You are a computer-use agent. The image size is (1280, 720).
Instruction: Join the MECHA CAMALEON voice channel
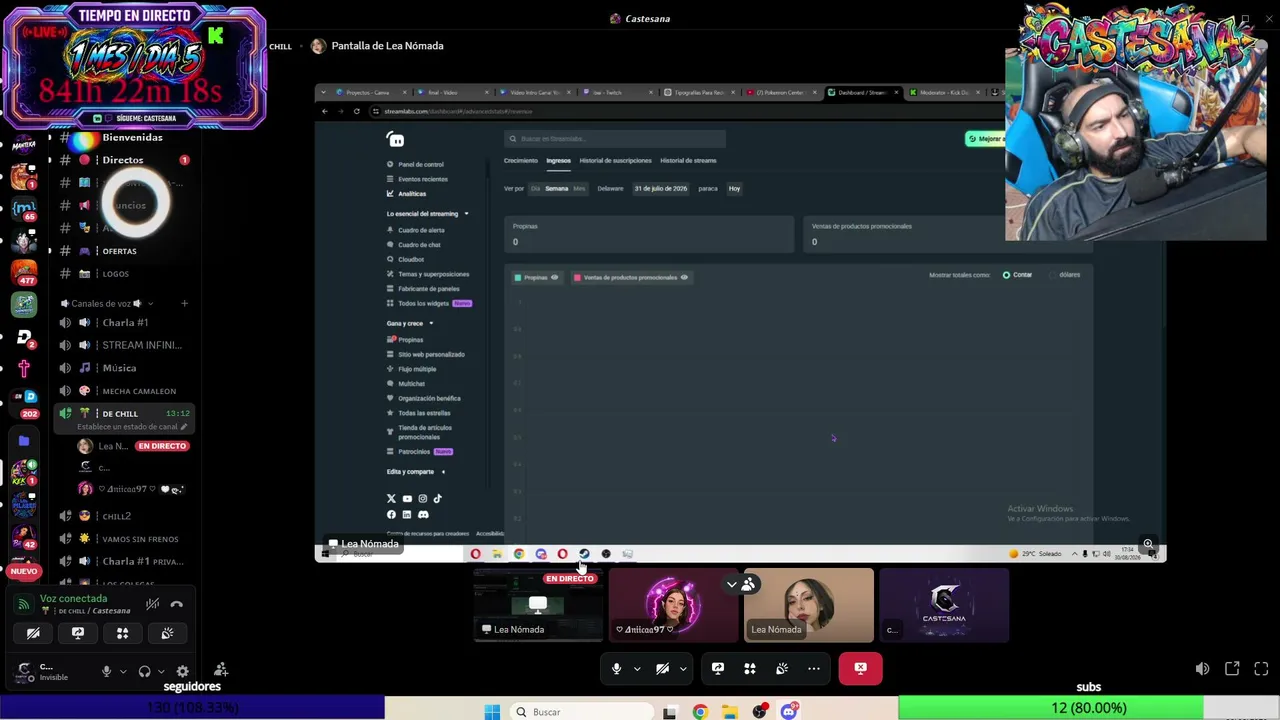[124, 391]
